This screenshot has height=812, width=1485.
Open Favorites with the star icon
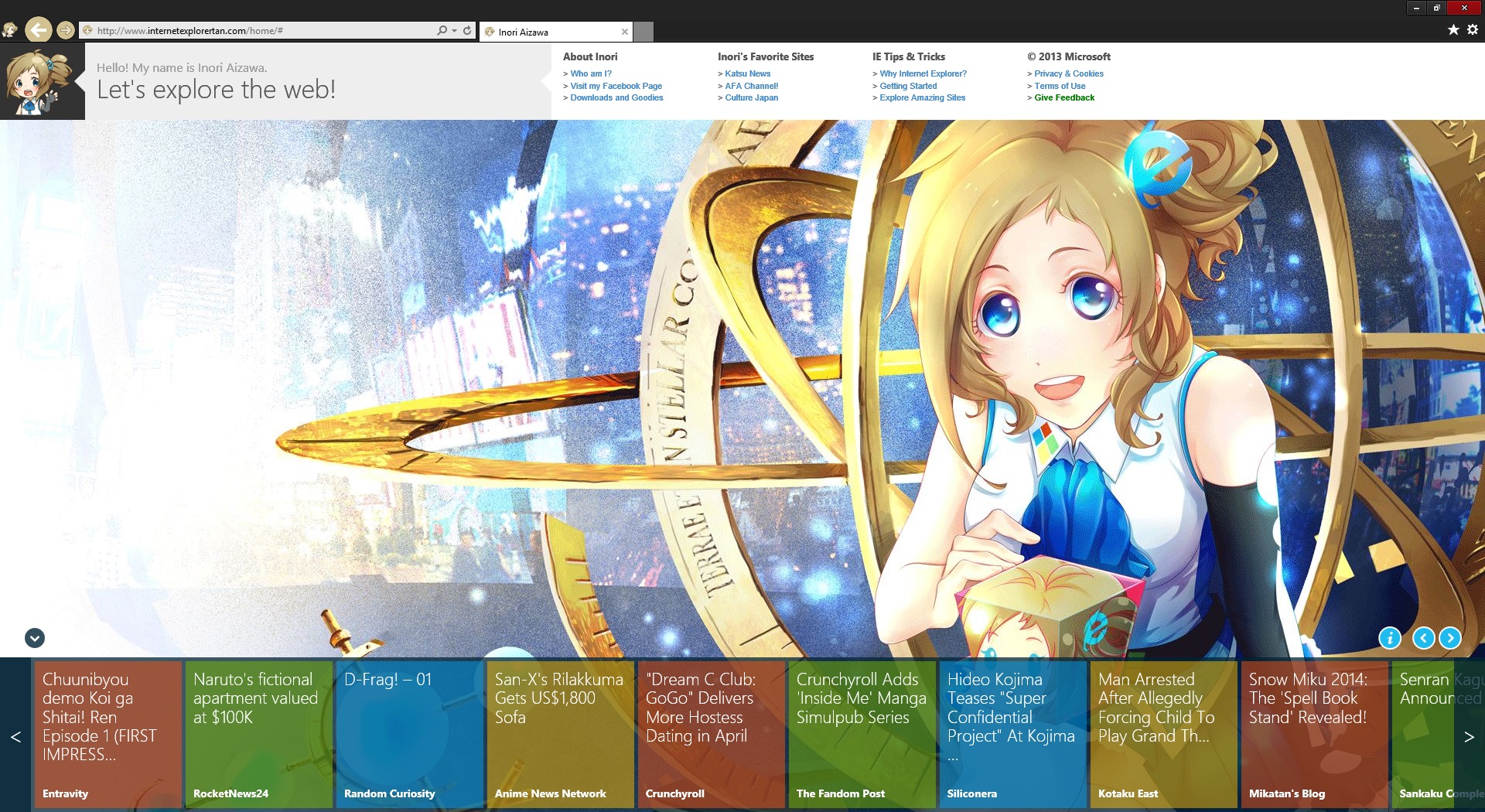click(1453, 29)
